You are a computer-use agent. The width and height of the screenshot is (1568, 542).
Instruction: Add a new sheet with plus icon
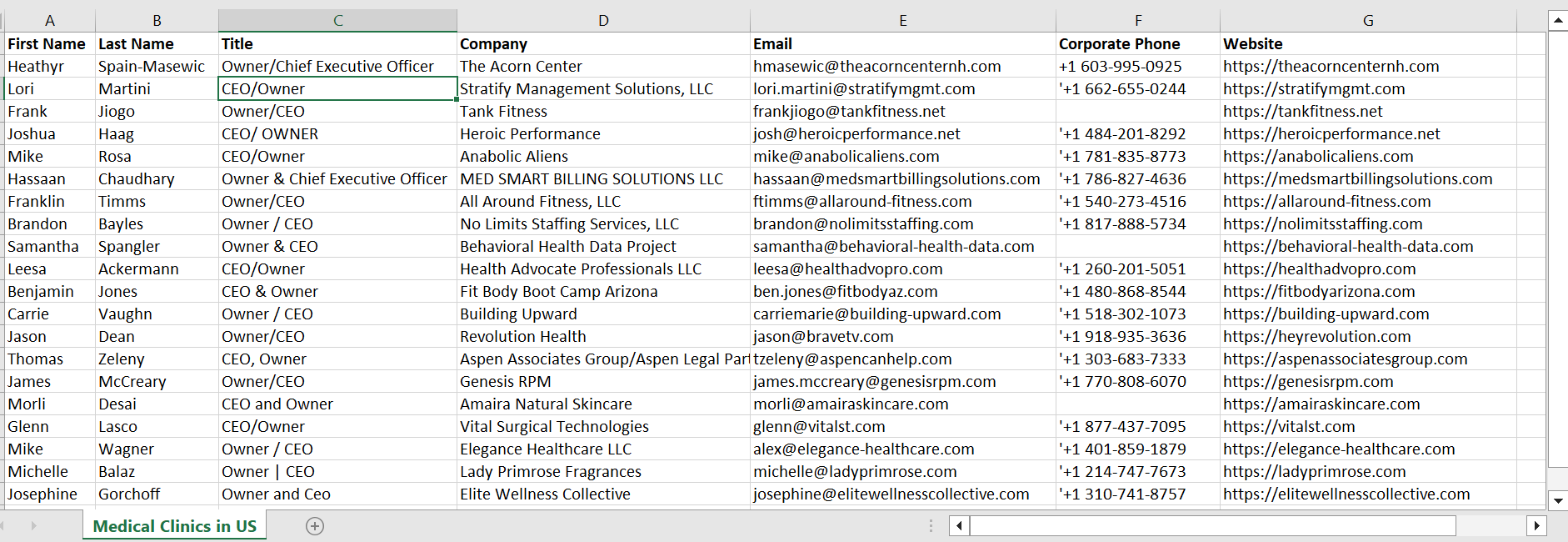pyautogui.click(x=315, y=526)
